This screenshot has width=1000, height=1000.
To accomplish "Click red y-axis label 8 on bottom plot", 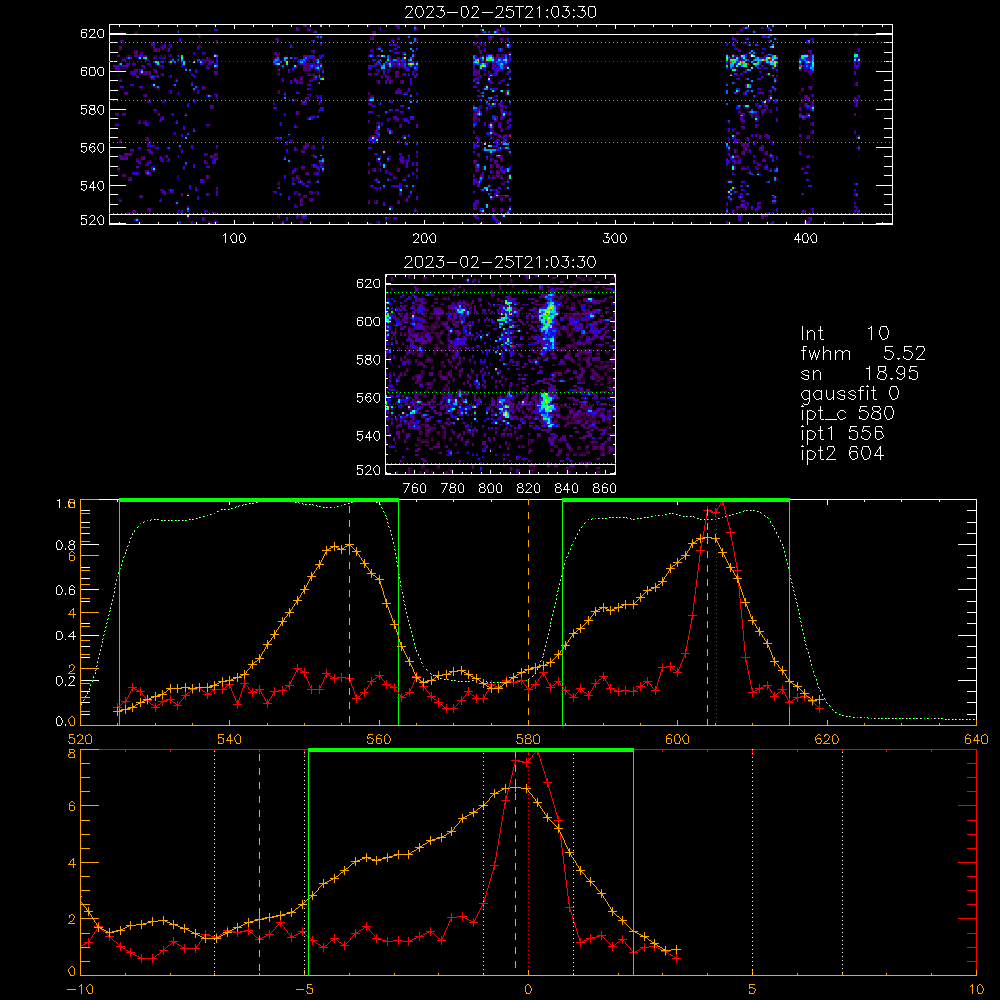I will click(71, 754).
